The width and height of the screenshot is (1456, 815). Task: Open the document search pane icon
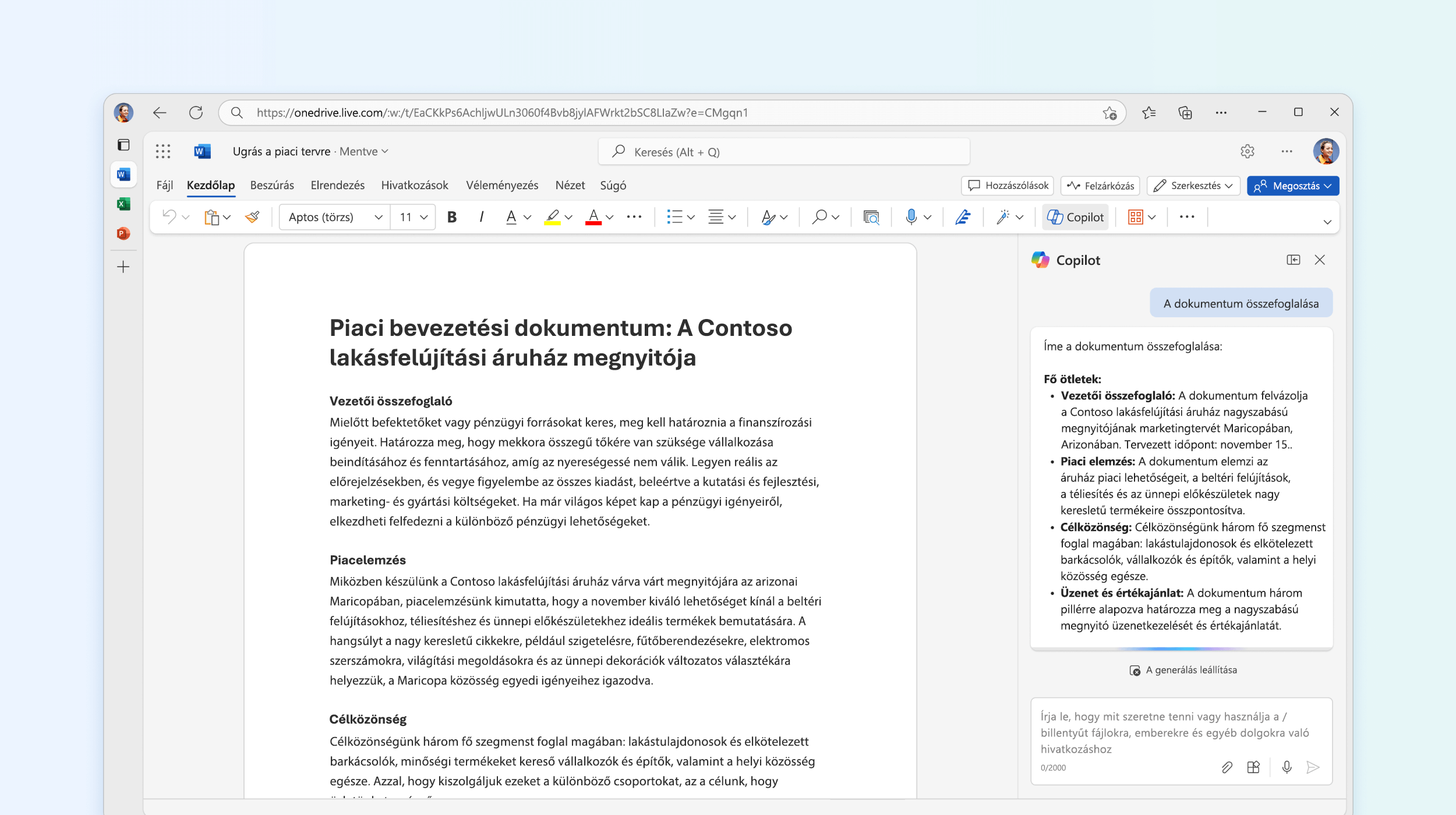pos(871,217)
